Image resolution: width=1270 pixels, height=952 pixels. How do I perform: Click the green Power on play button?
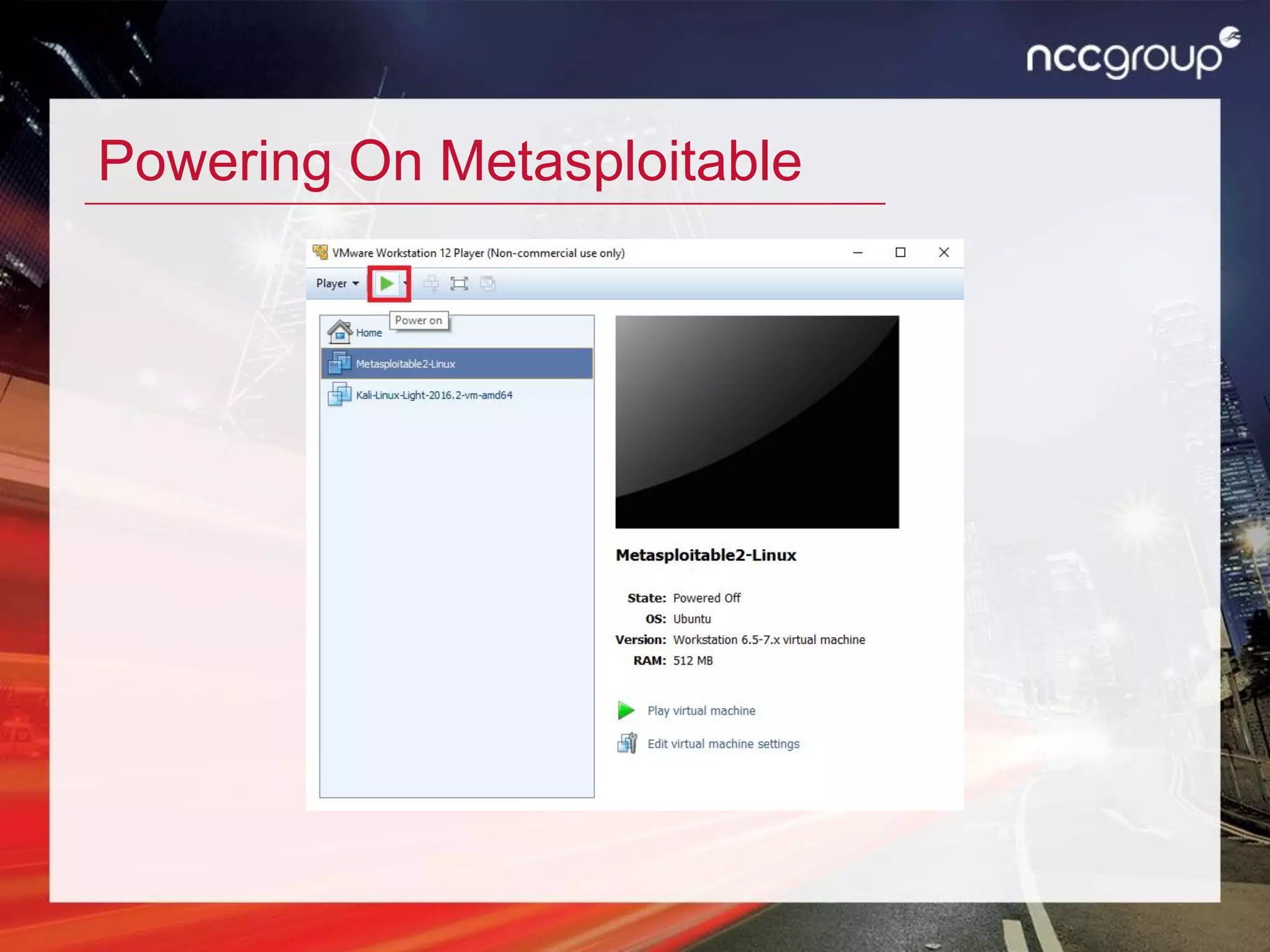click(386, 284)
